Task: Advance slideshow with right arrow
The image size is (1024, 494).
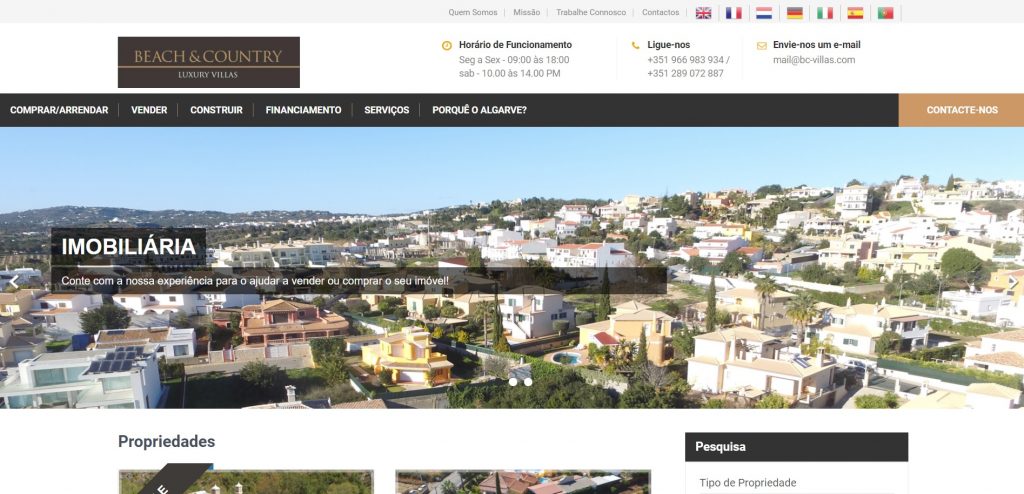Action: (x=1012, y=282)
